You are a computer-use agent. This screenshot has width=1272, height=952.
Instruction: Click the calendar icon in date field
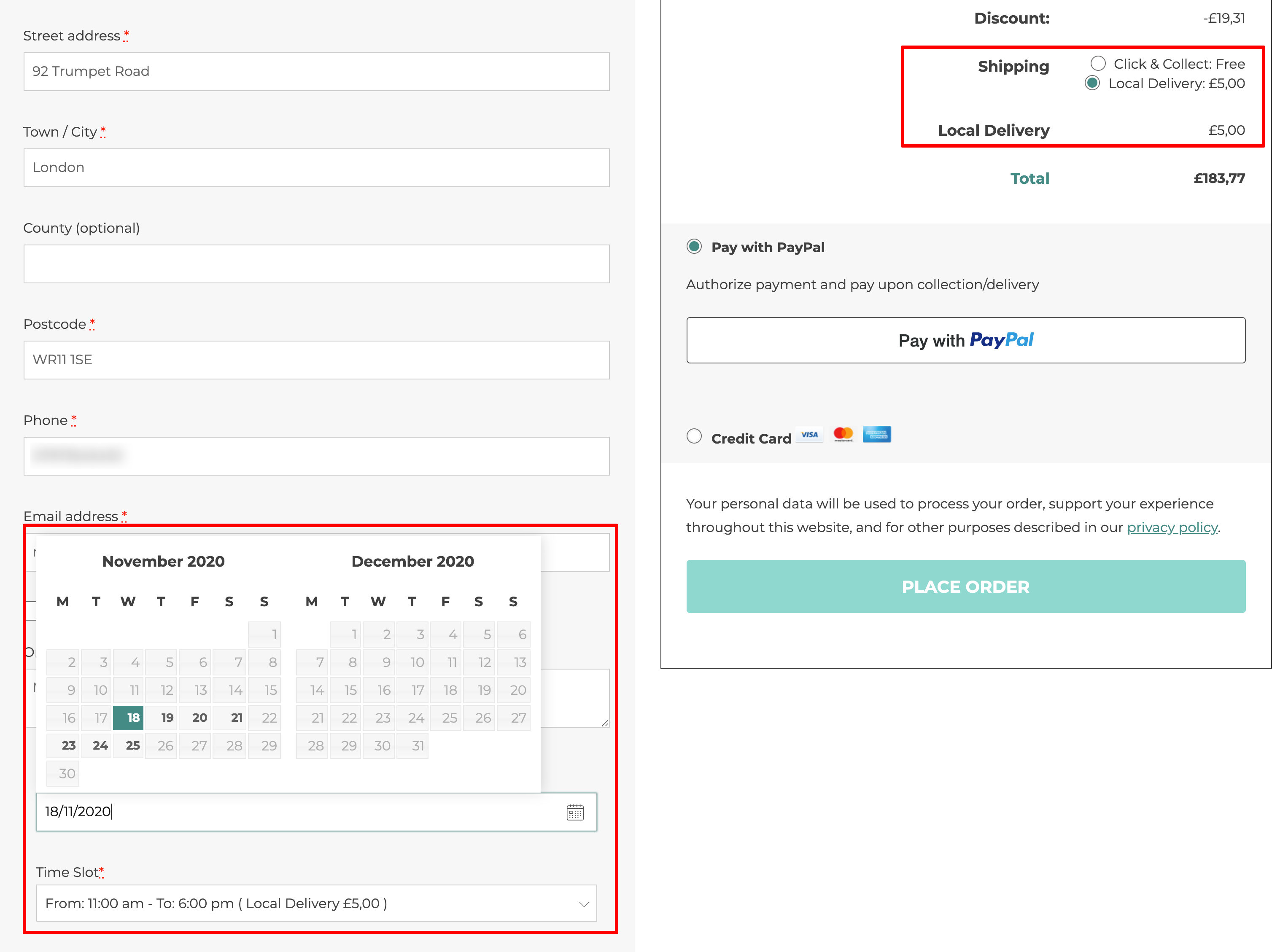point(574,812)
